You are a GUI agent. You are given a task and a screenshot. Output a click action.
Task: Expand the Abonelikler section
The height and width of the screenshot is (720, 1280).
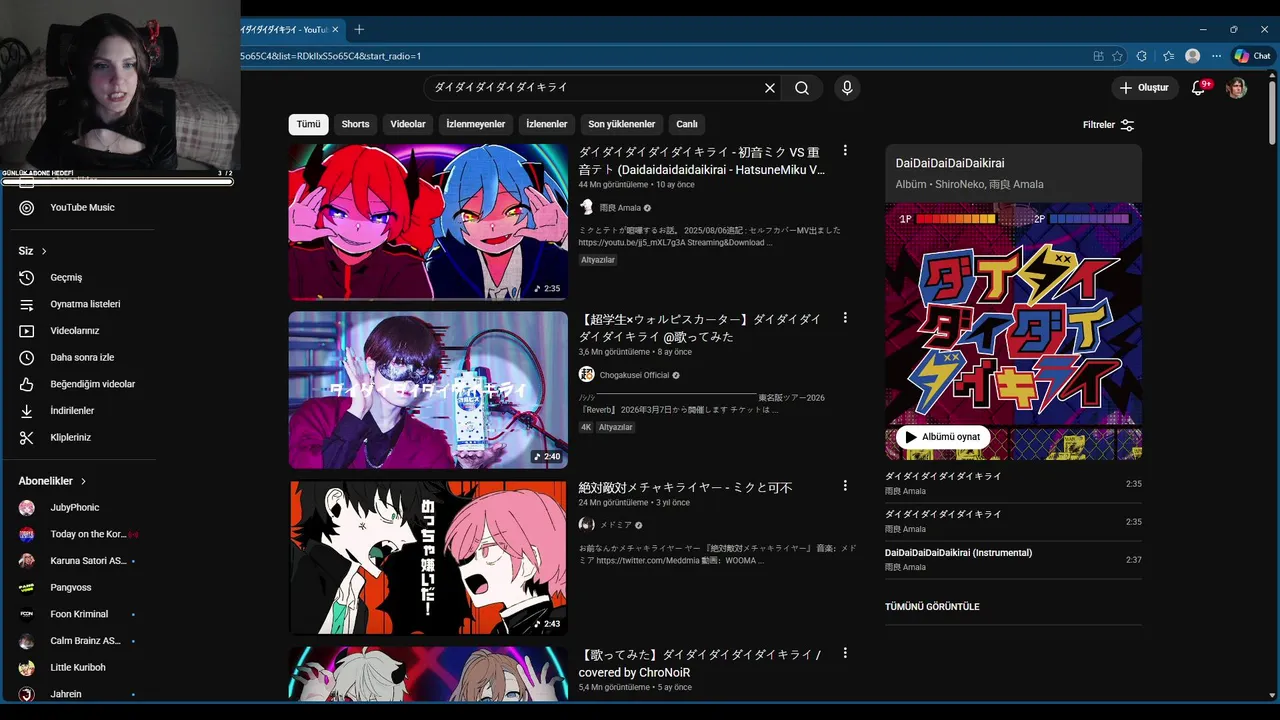(x=52, y=481)
